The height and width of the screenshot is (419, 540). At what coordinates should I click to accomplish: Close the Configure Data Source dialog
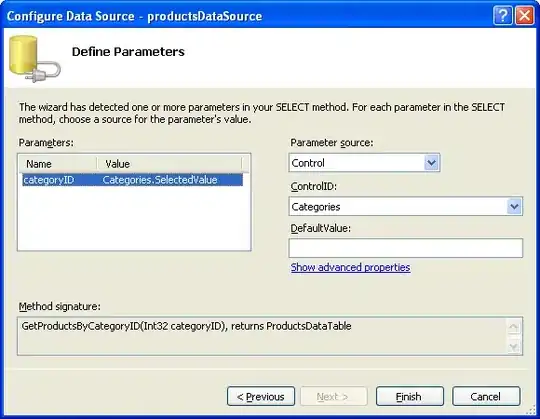tap(524, 16)
